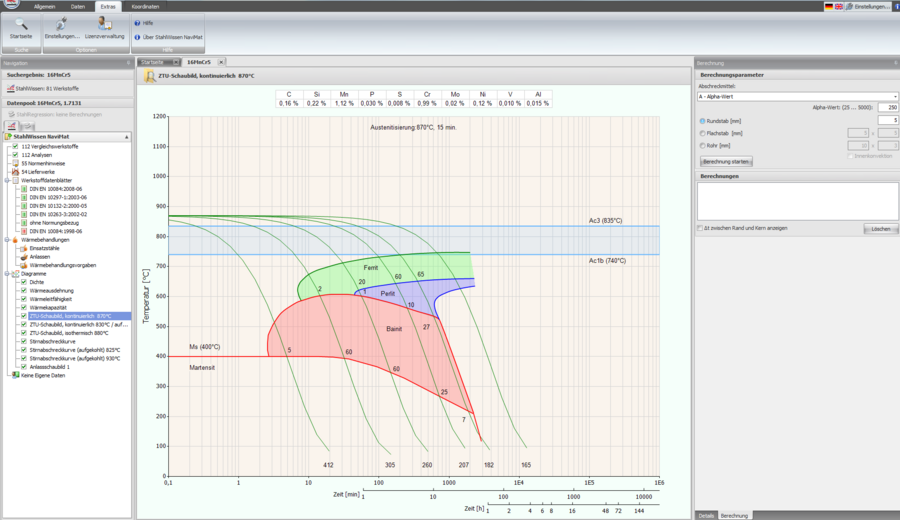This screenshot has height=520, width=900.
Task: Open Über StahlWissen NaviMat info
Action: point(137,37)
